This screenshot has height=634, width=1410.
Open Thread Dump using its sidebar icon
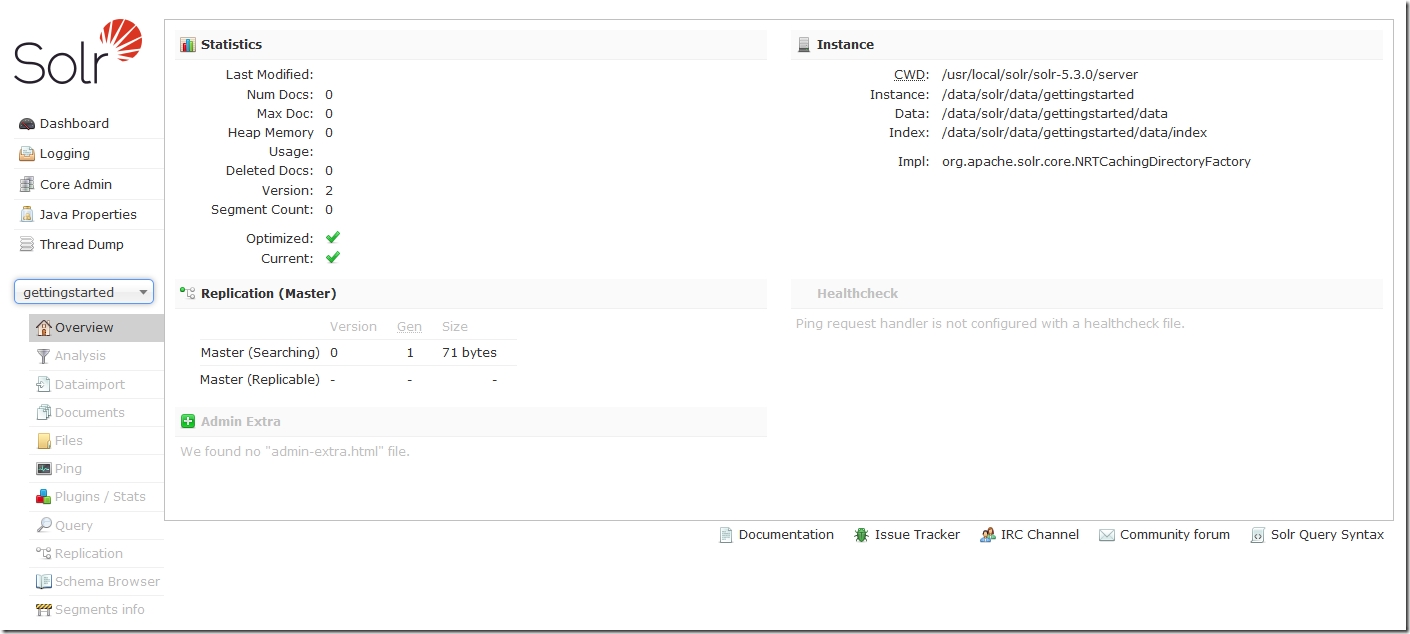[x=24, y=244]
